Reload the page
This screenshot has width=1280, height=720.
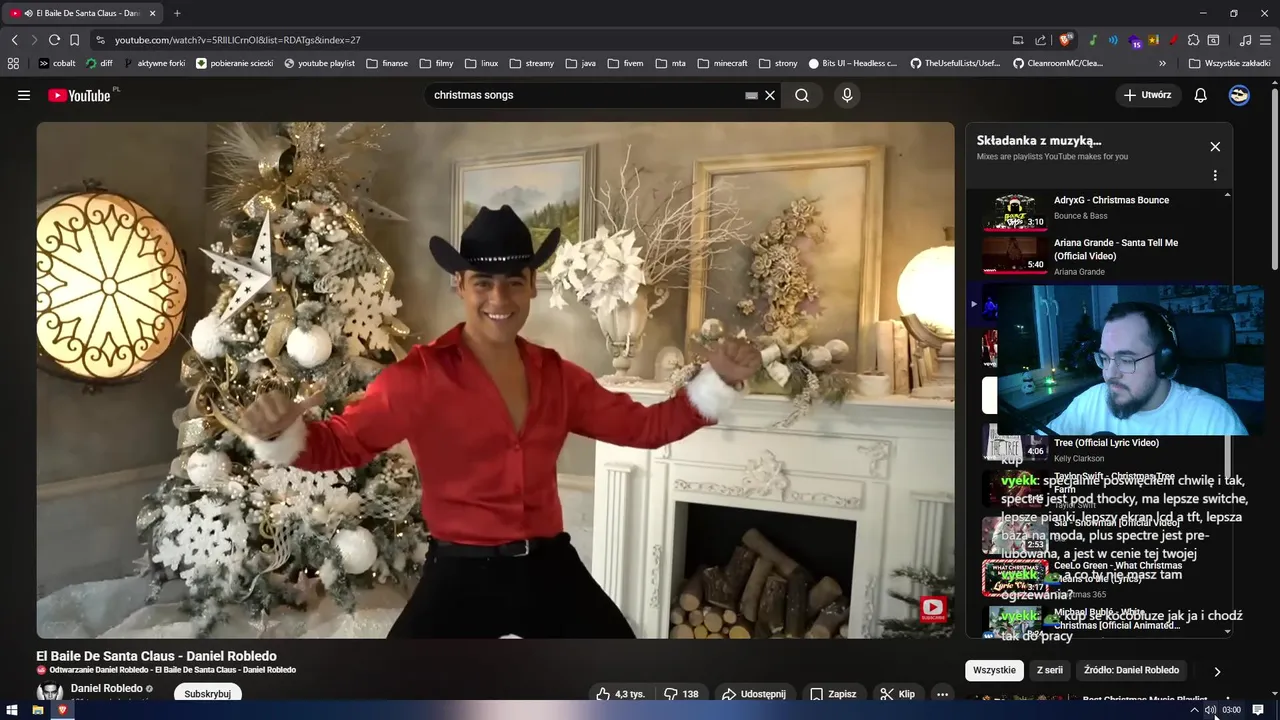(x=54, y=40)
